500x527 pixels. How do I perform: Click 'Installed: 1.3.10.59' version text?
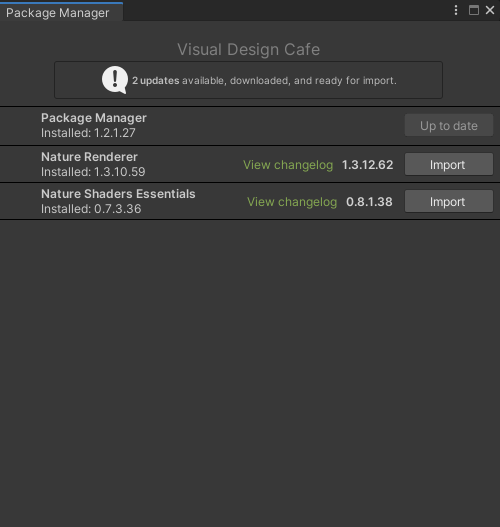click(93, 172)
